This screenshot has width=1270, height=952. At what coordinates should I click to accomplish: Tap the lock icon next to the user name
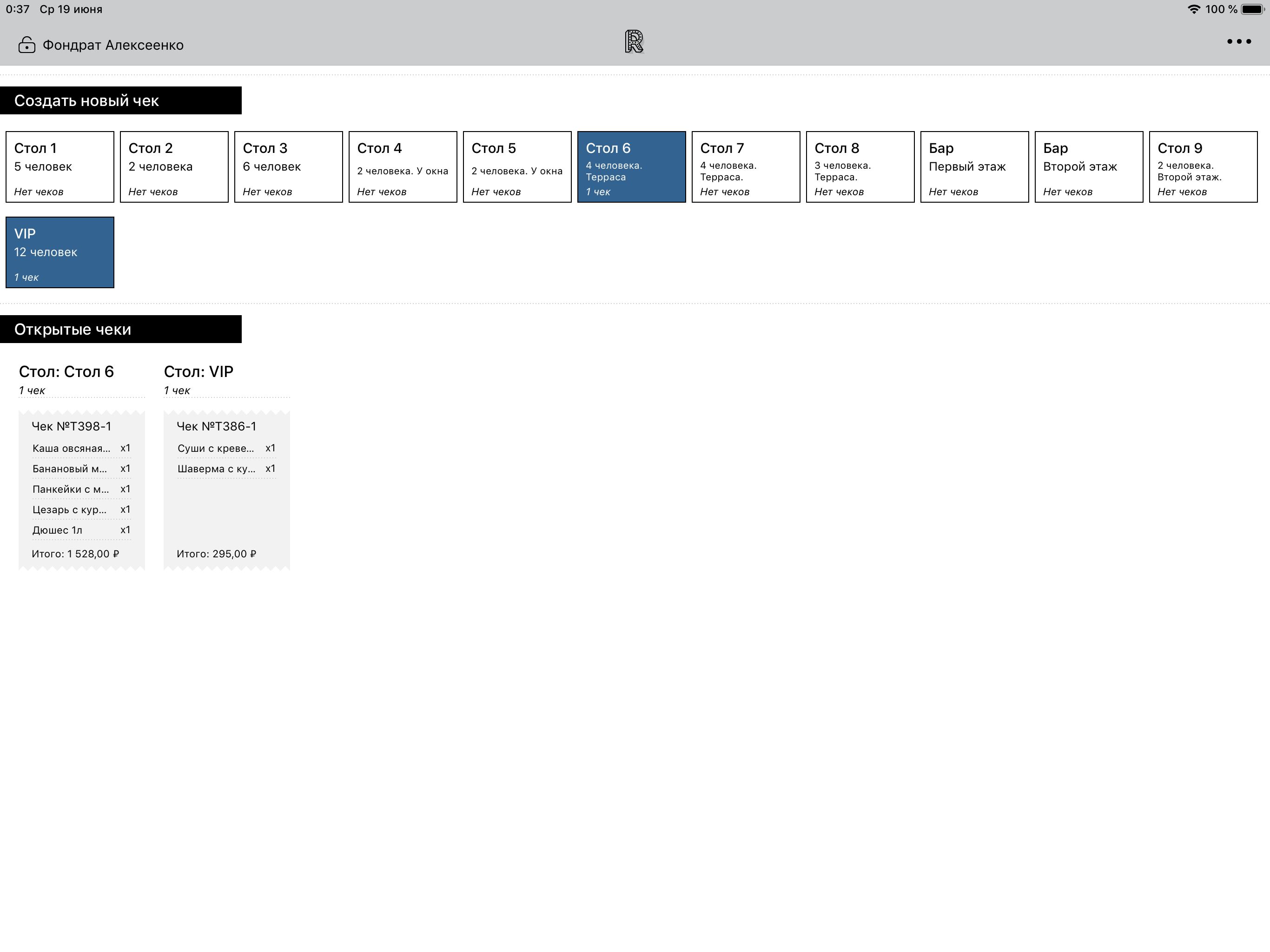coord(26,45)
